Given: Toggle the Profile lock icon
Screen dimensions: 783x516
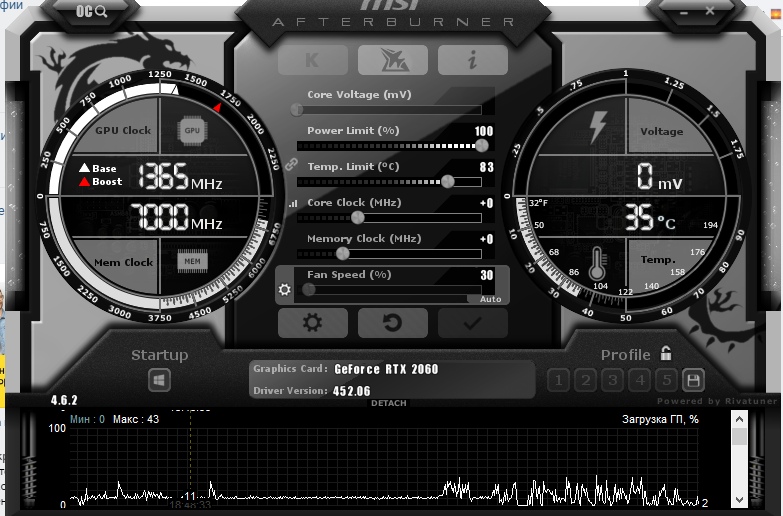Looking at the screenshot, I should 666,353.
